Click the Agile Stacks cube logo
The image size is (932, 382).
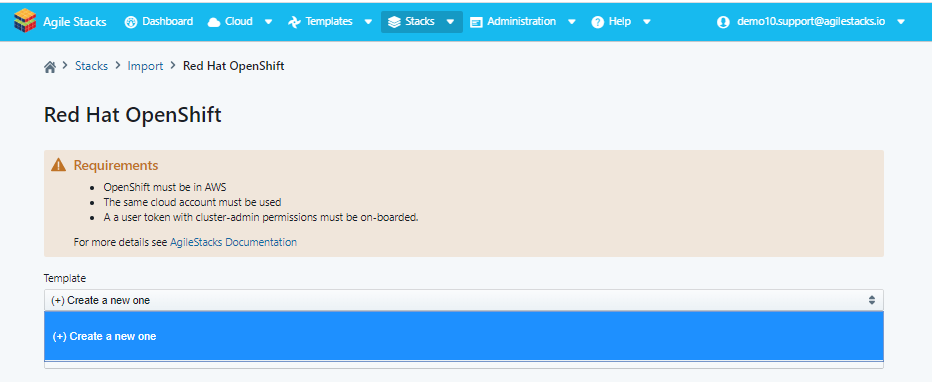(25, 21)
